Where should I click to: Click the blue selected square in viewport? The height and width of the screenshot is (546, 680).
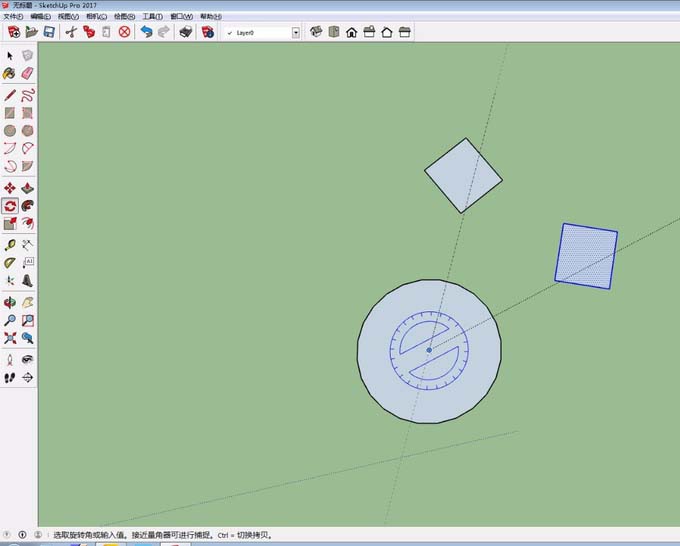tap(586, 255)
